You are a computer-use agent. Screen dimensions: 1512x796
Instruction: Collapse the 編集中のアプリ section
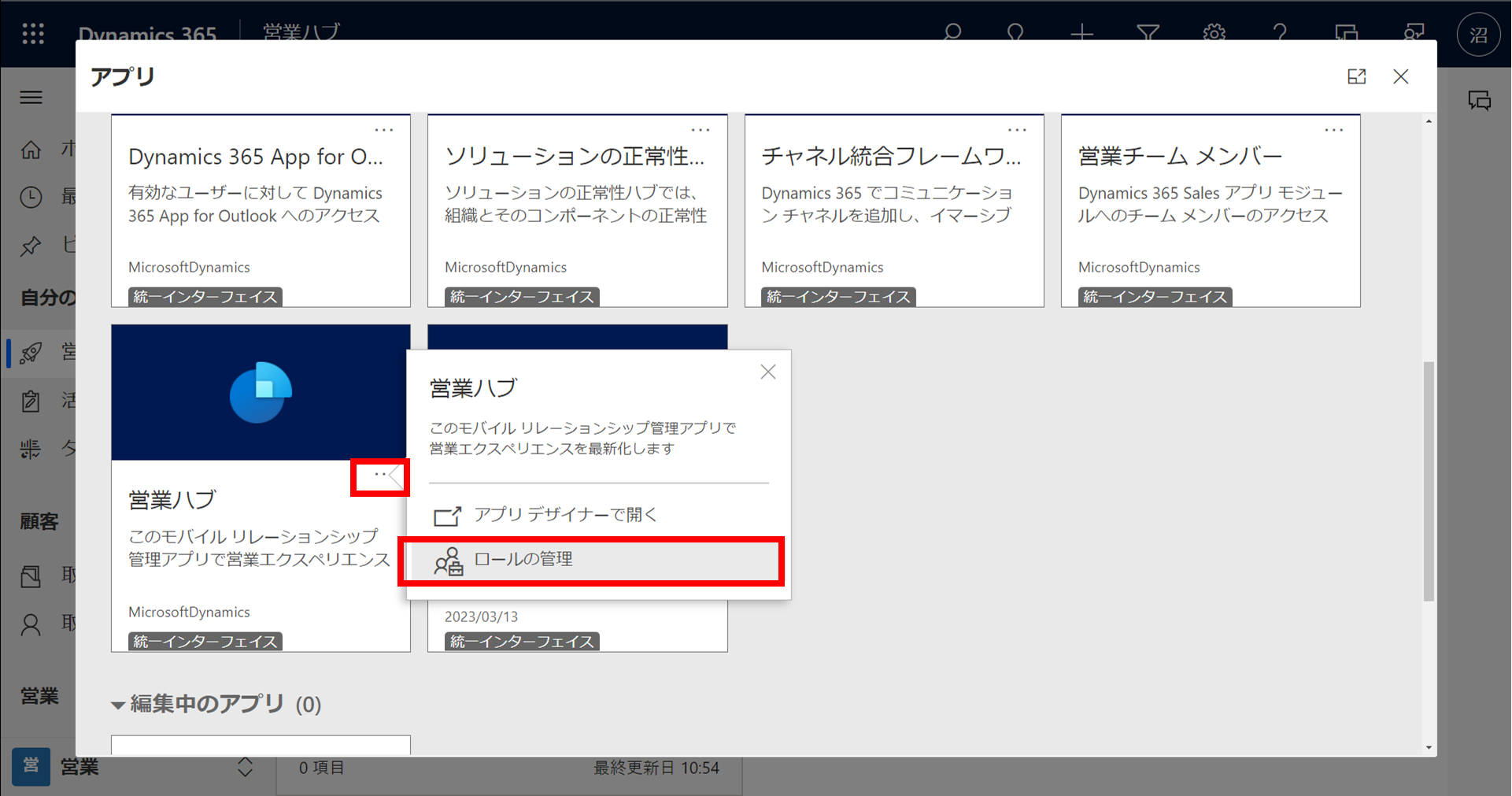pos(118,705)
